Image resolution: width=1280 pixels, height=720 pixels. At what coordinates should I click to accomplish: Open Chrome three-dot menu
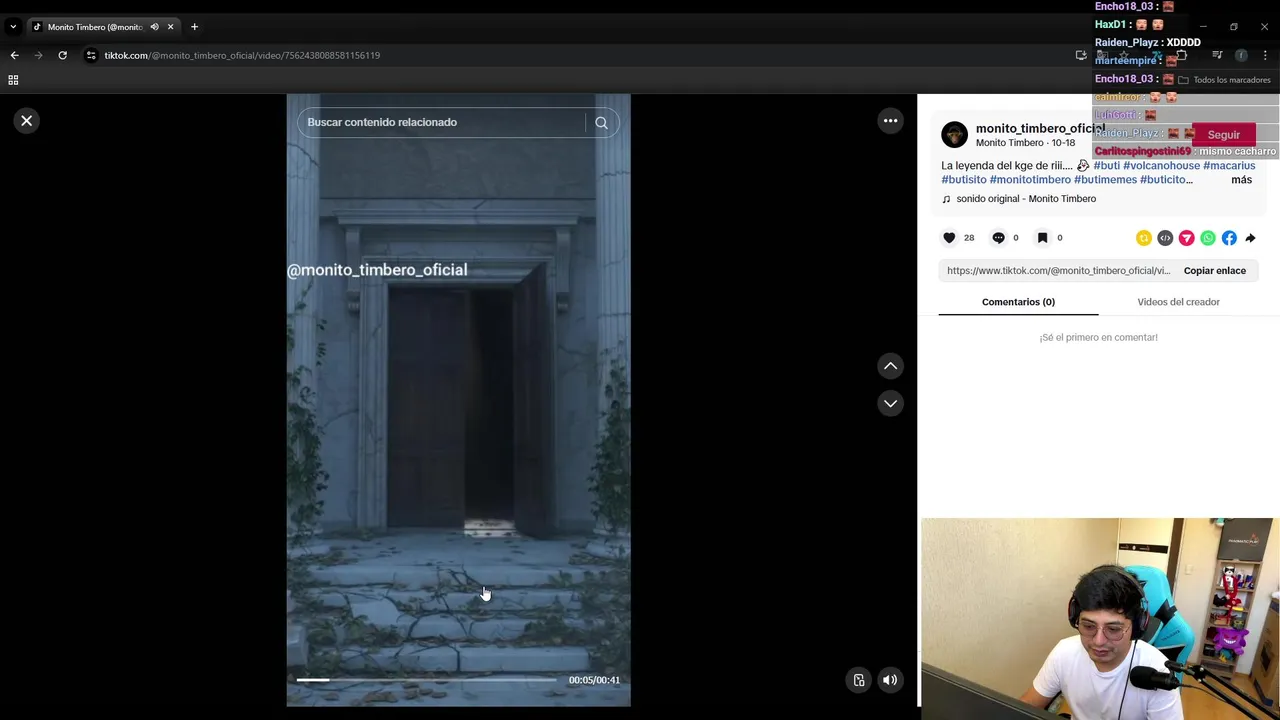pos(1264,55)
